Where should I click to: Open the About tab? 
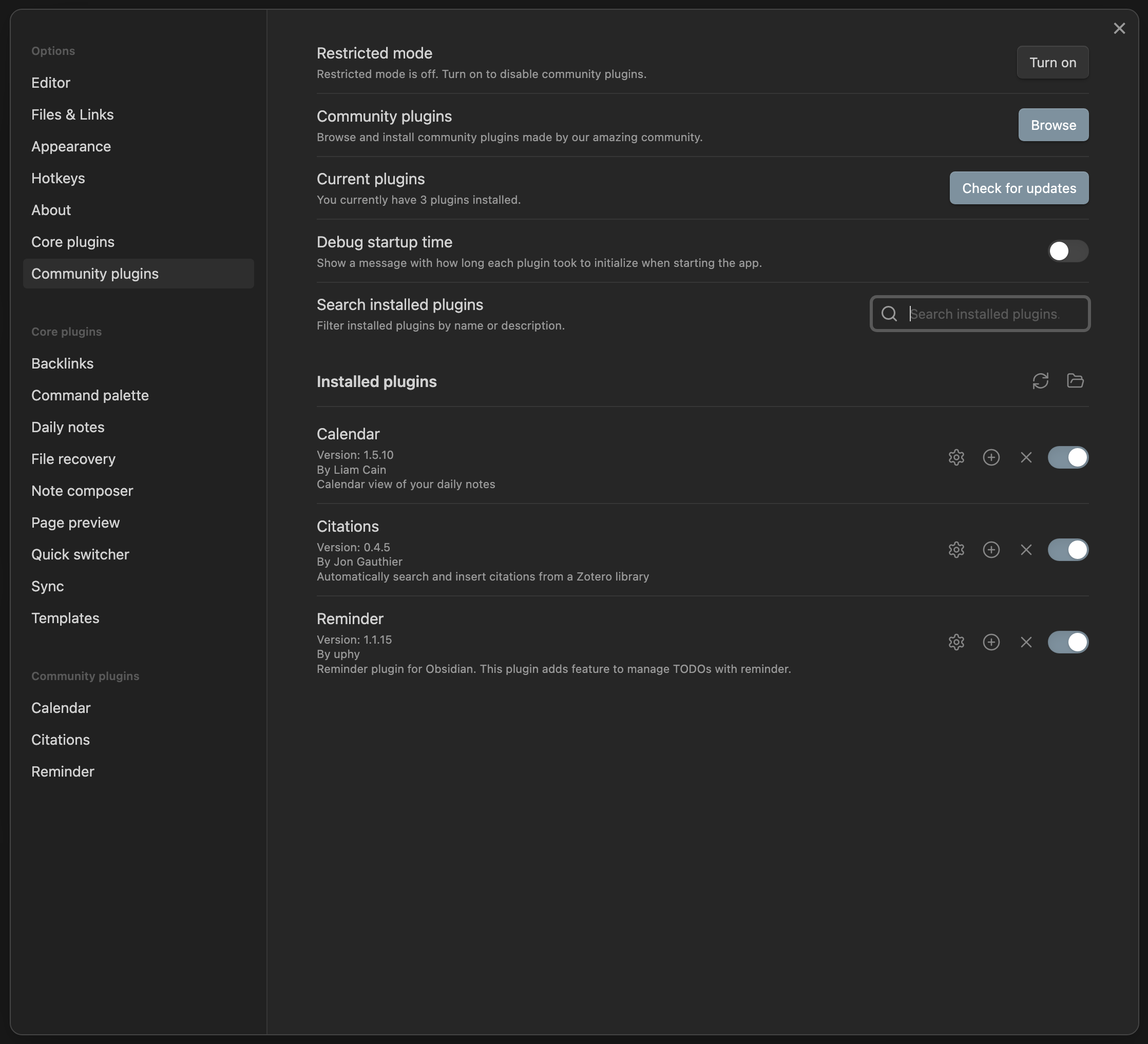139,210
